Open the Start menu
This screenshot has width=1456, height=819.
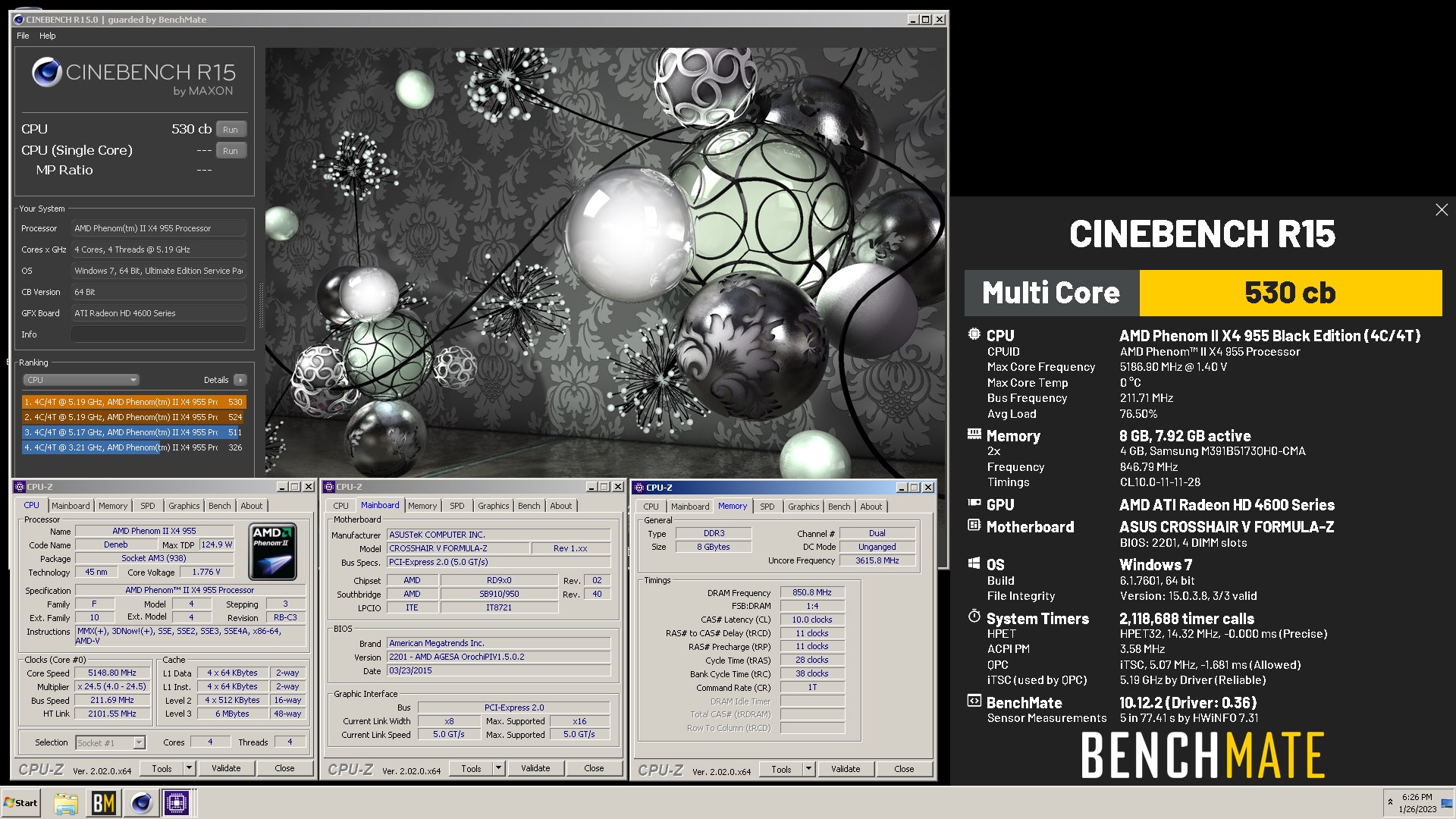point(20,803)
